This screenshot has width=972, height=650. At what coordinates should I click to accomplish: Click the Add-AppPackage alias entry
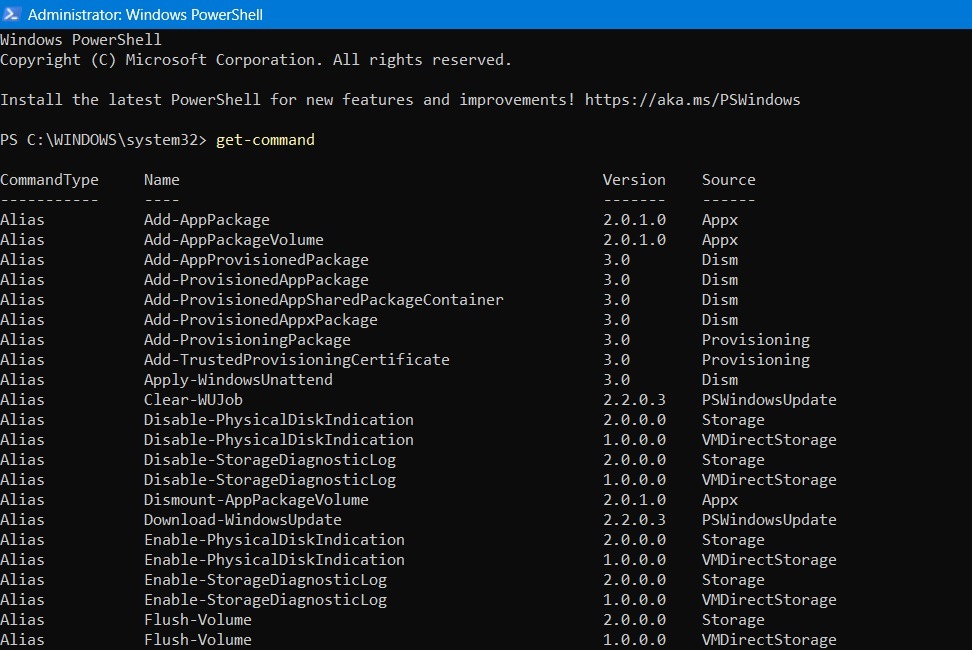(206, 219)
